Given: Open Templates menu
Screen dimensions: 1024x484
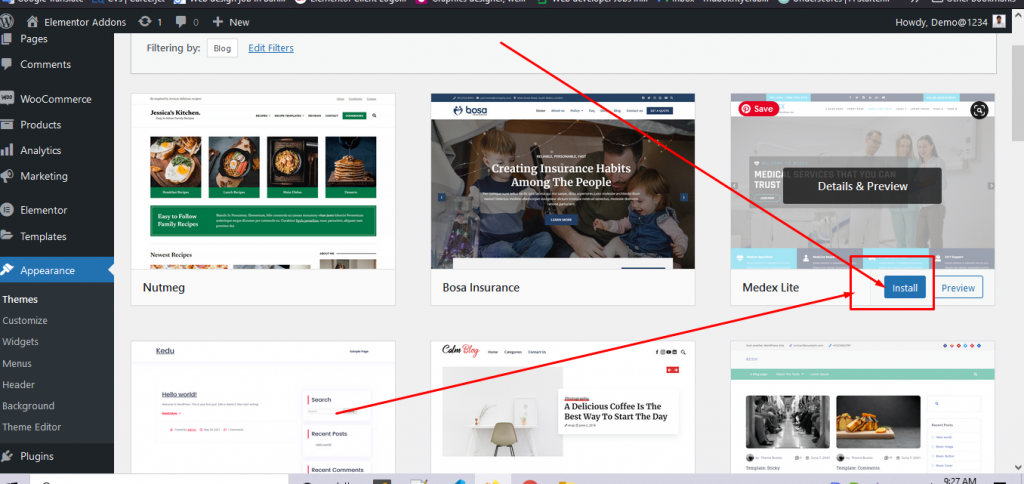Looking at the screenshot, I should 43,236.
